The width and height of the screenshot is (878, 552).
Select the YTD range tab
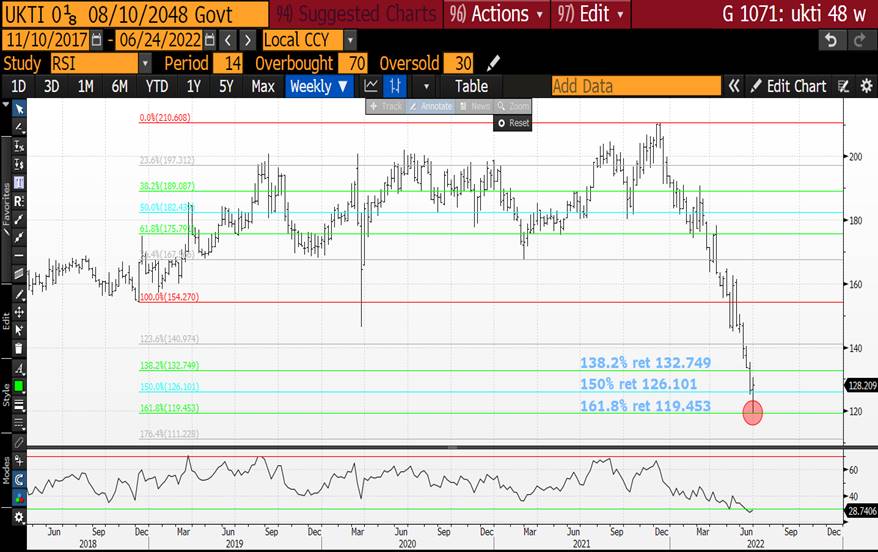(x=157, y=86)
